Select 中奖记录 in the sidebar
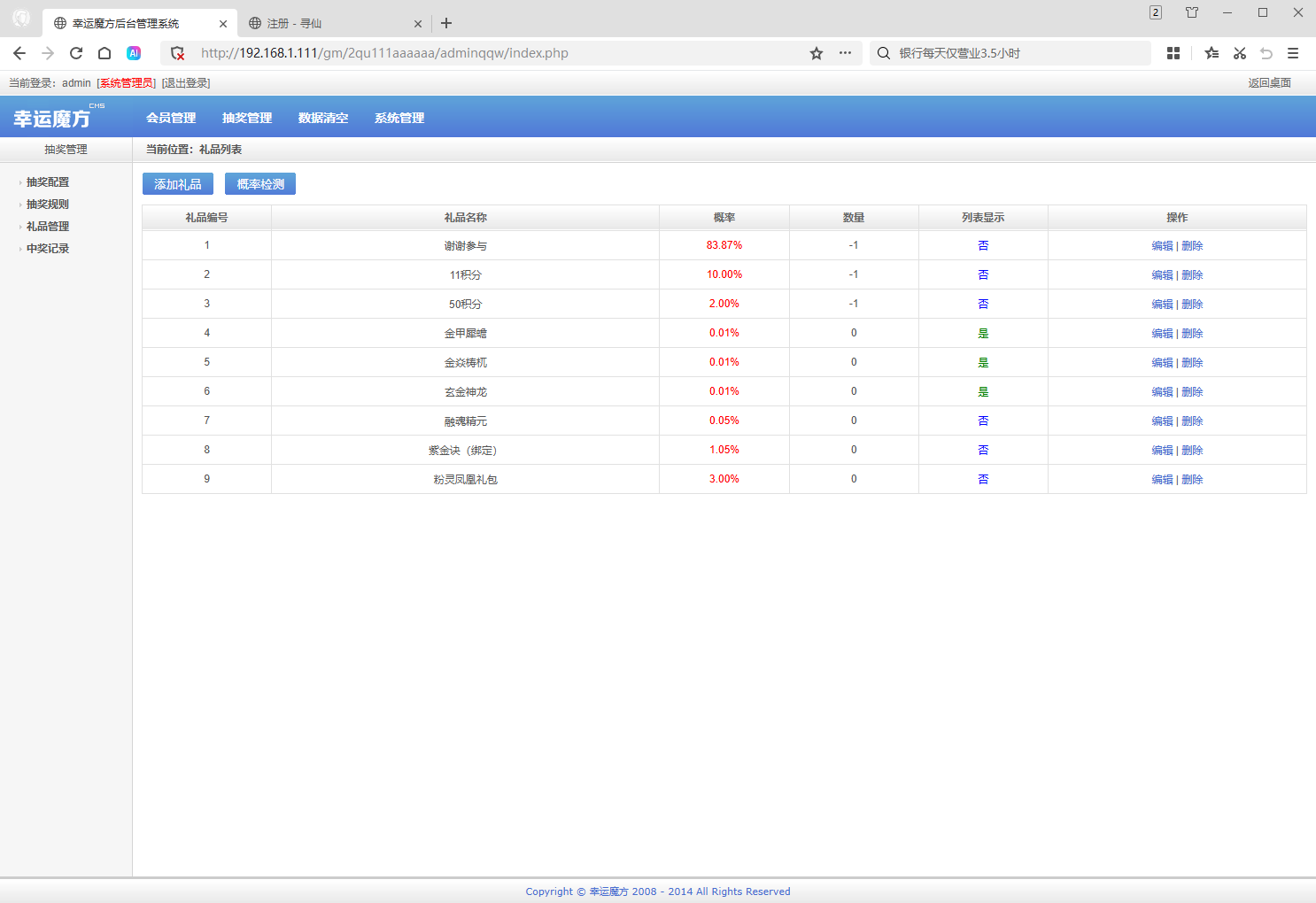1316x903 pixels. (x=48, y=249)
